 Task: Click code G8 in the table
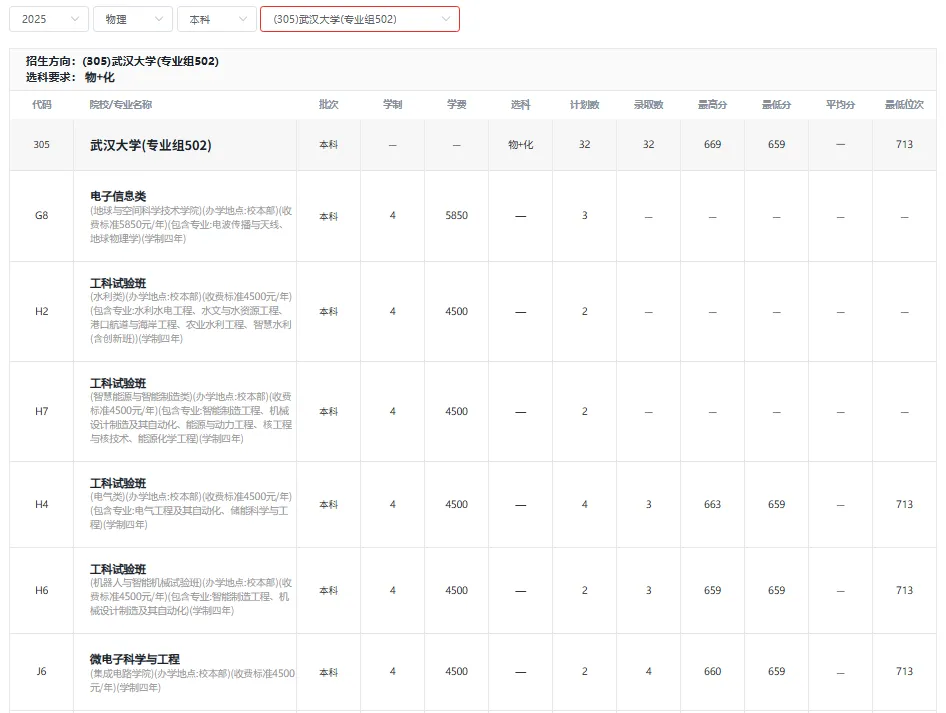(x=42, y=215)
